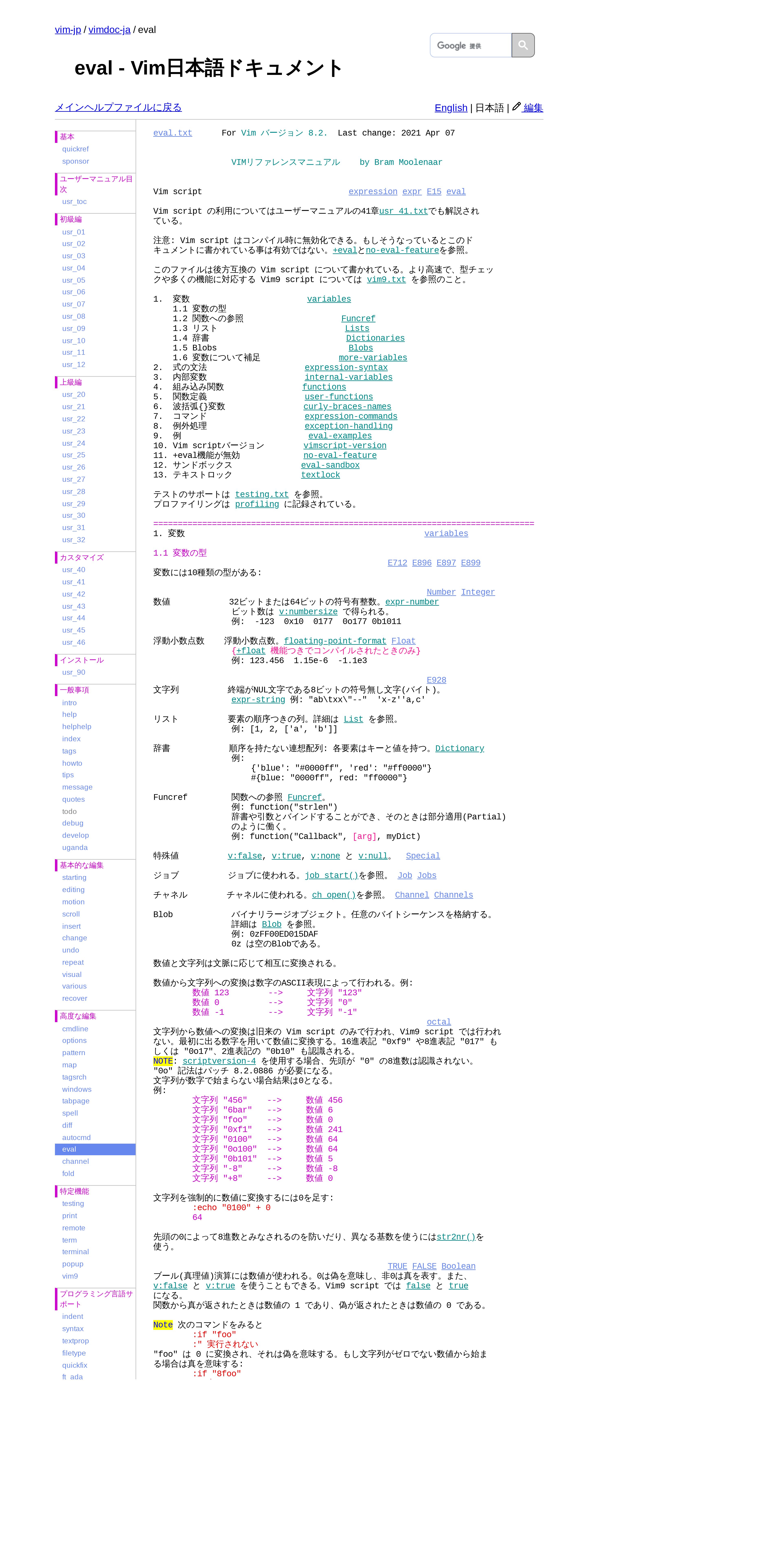Jump to vimscript-version link

point(345,446)
